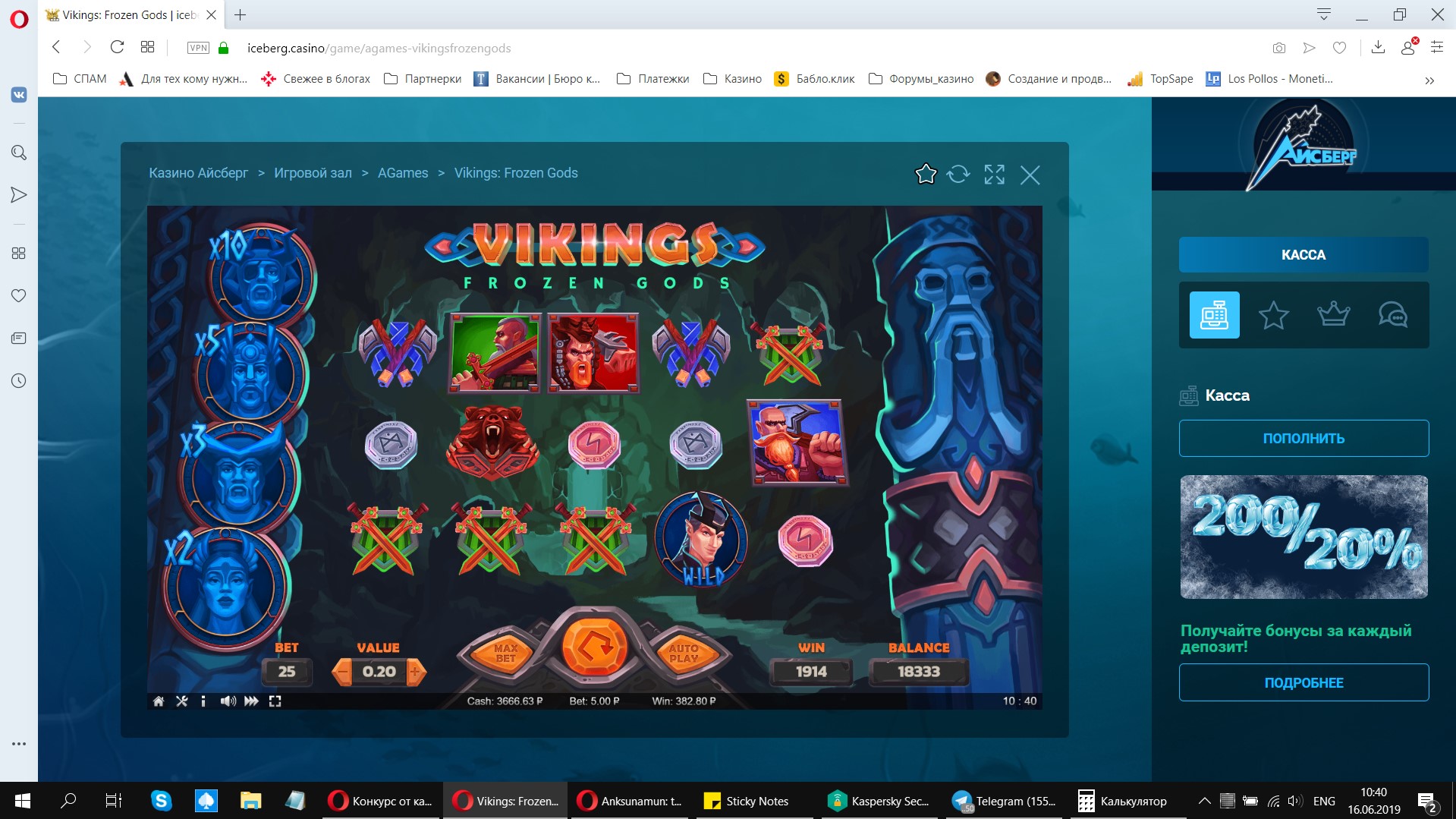This screenshot has height=819, width=1456.
Task: Open the crown VIP tab in sidebar
Action: (1333, 315)
